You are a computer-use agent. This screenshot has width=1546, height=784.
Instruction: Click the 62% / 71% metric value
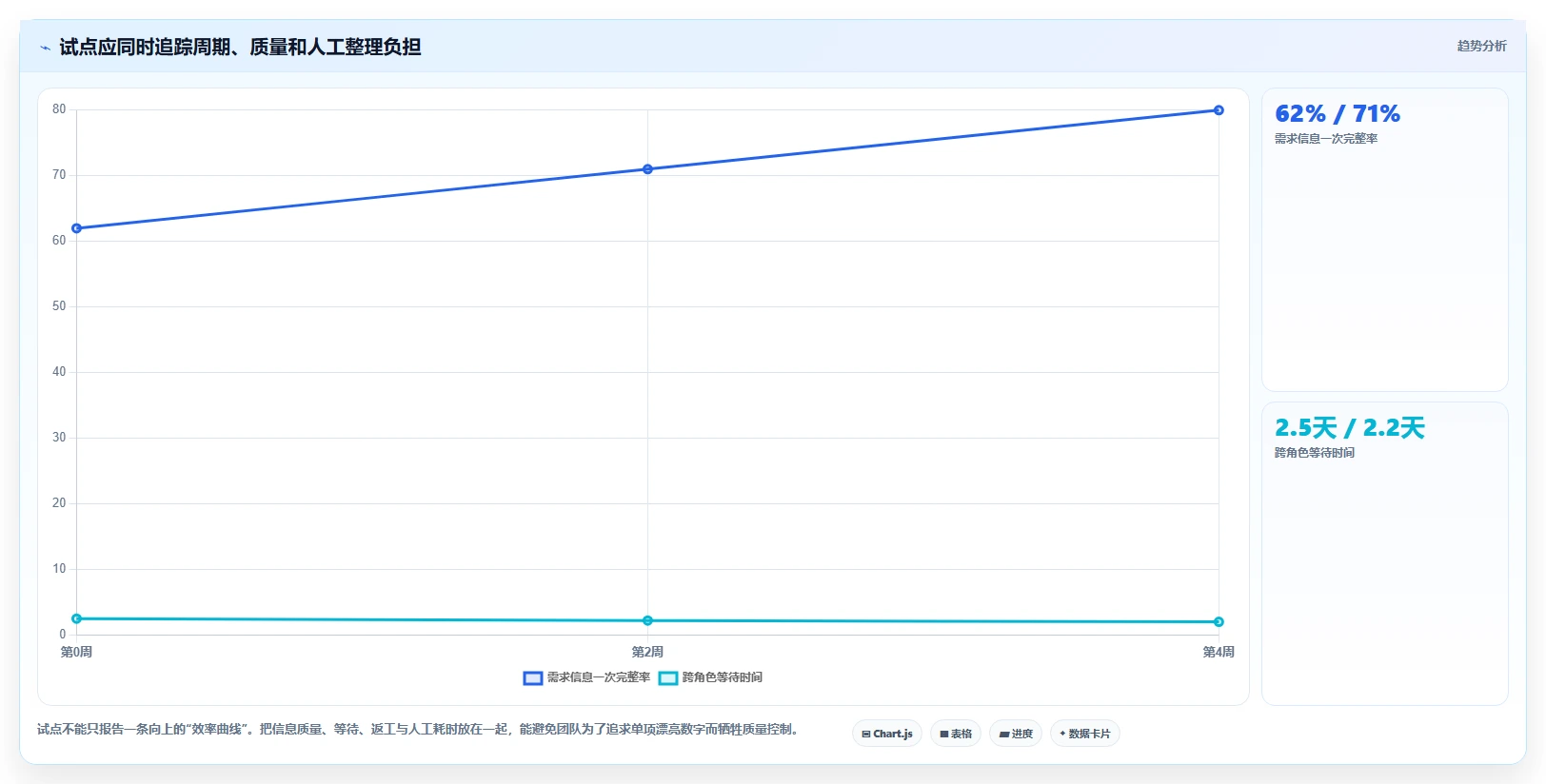pyautogui.click(x=1338, y=114)
